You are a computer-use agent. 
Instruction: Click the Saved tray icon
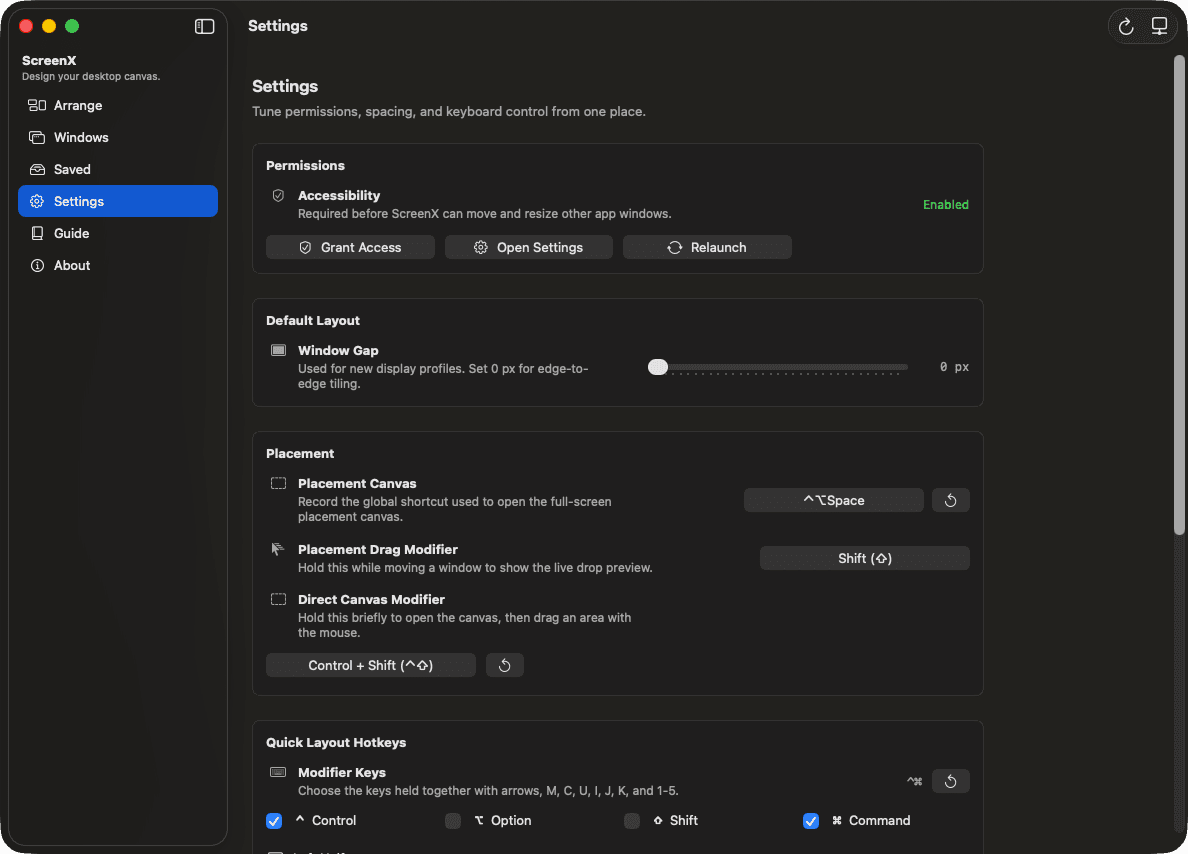point(37,169)
